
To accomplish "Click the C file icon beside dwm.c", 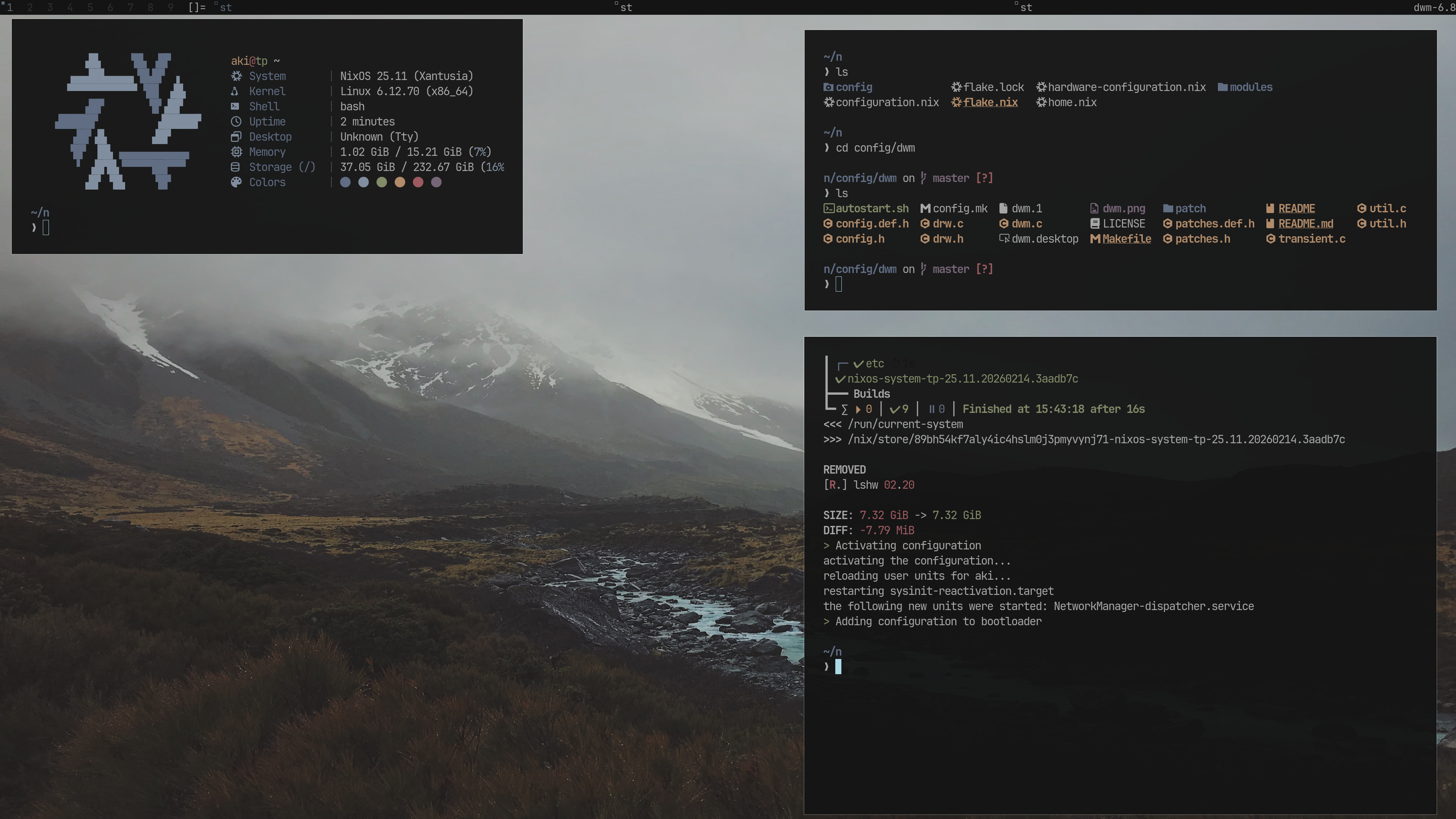I will tap(1004, 224).
